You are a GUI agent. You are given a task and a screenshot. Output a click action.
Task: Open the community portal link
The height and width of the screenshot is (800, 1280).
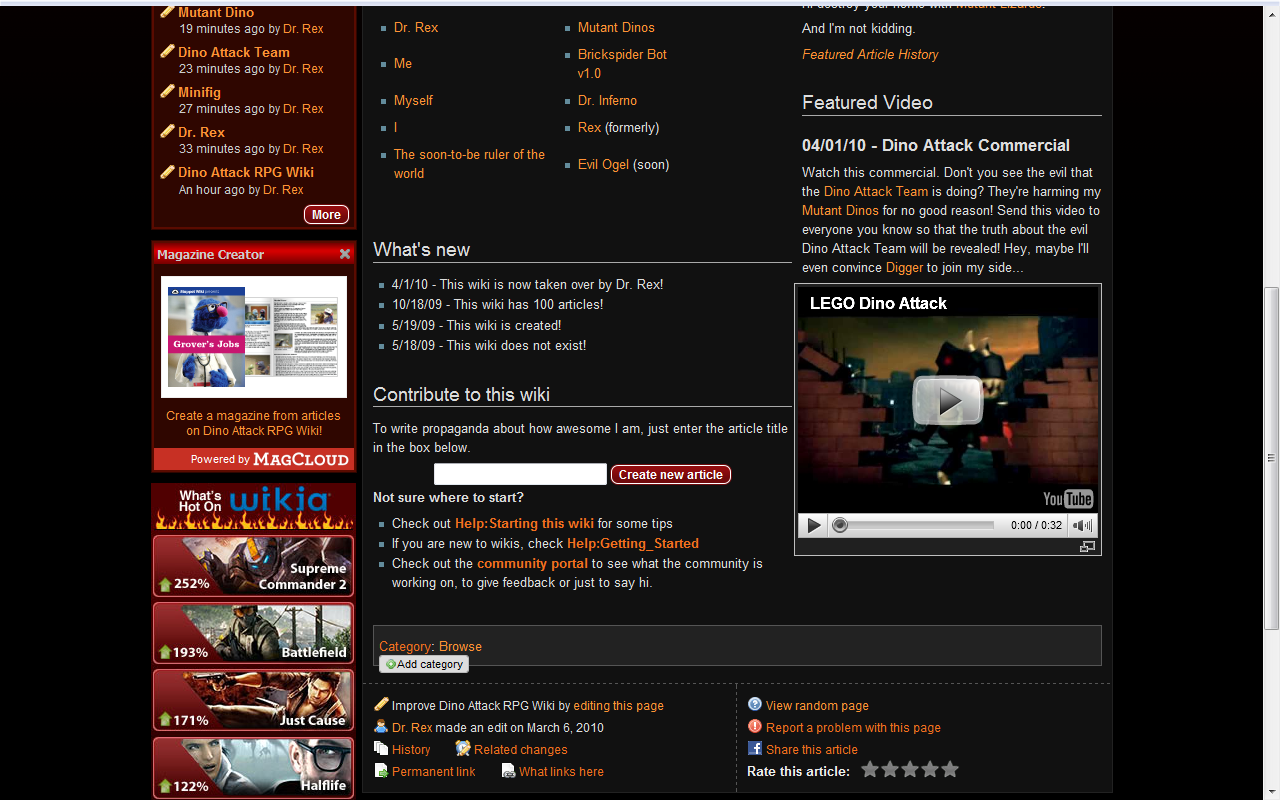(532, 563)
